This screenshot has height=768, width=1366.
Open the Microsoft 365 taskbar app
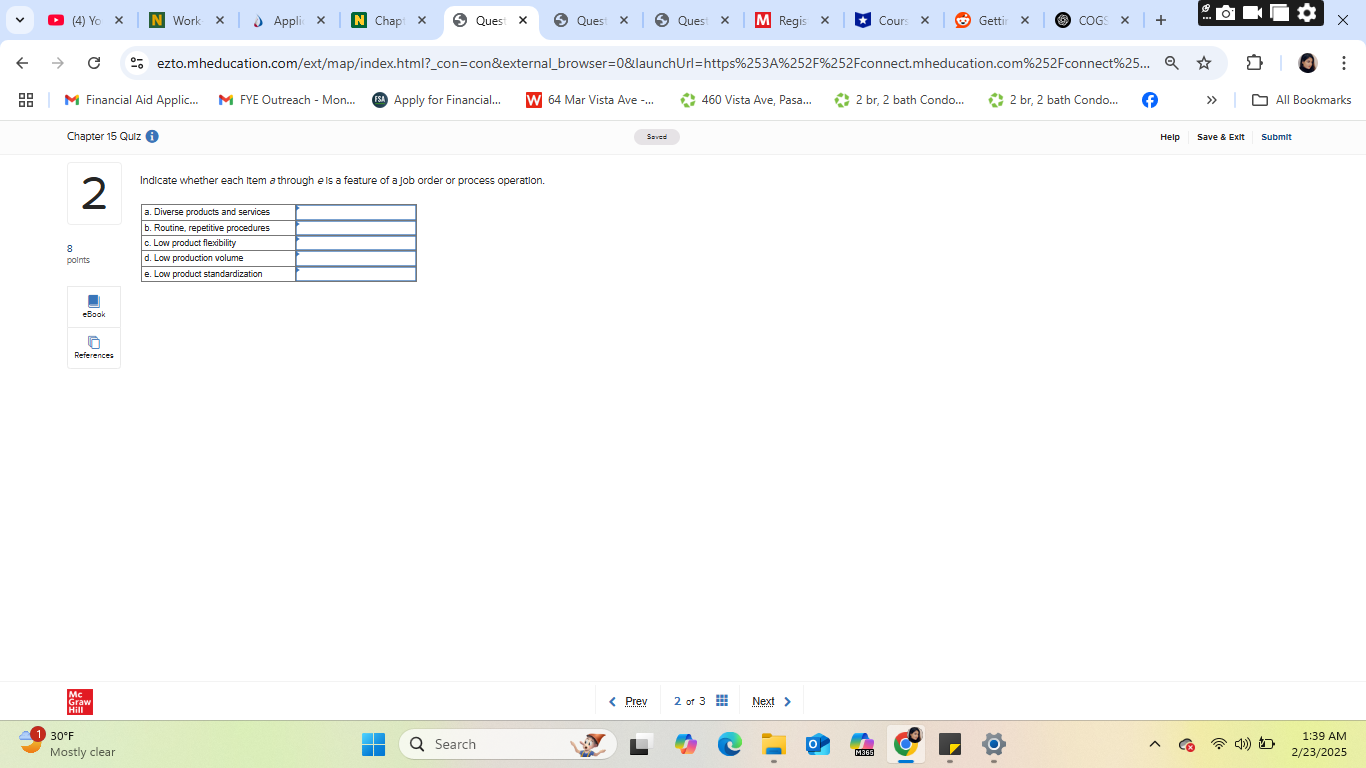tap(862, 744)
